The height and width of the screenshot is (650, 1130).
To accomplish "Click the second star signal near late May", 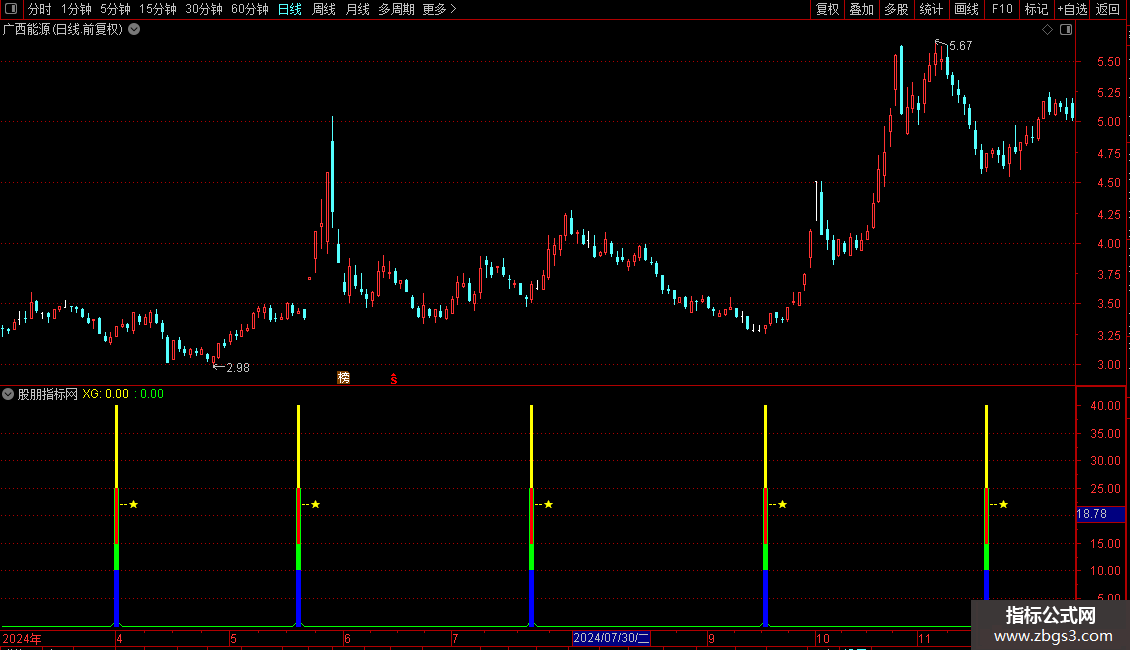I will click(316, 504).
